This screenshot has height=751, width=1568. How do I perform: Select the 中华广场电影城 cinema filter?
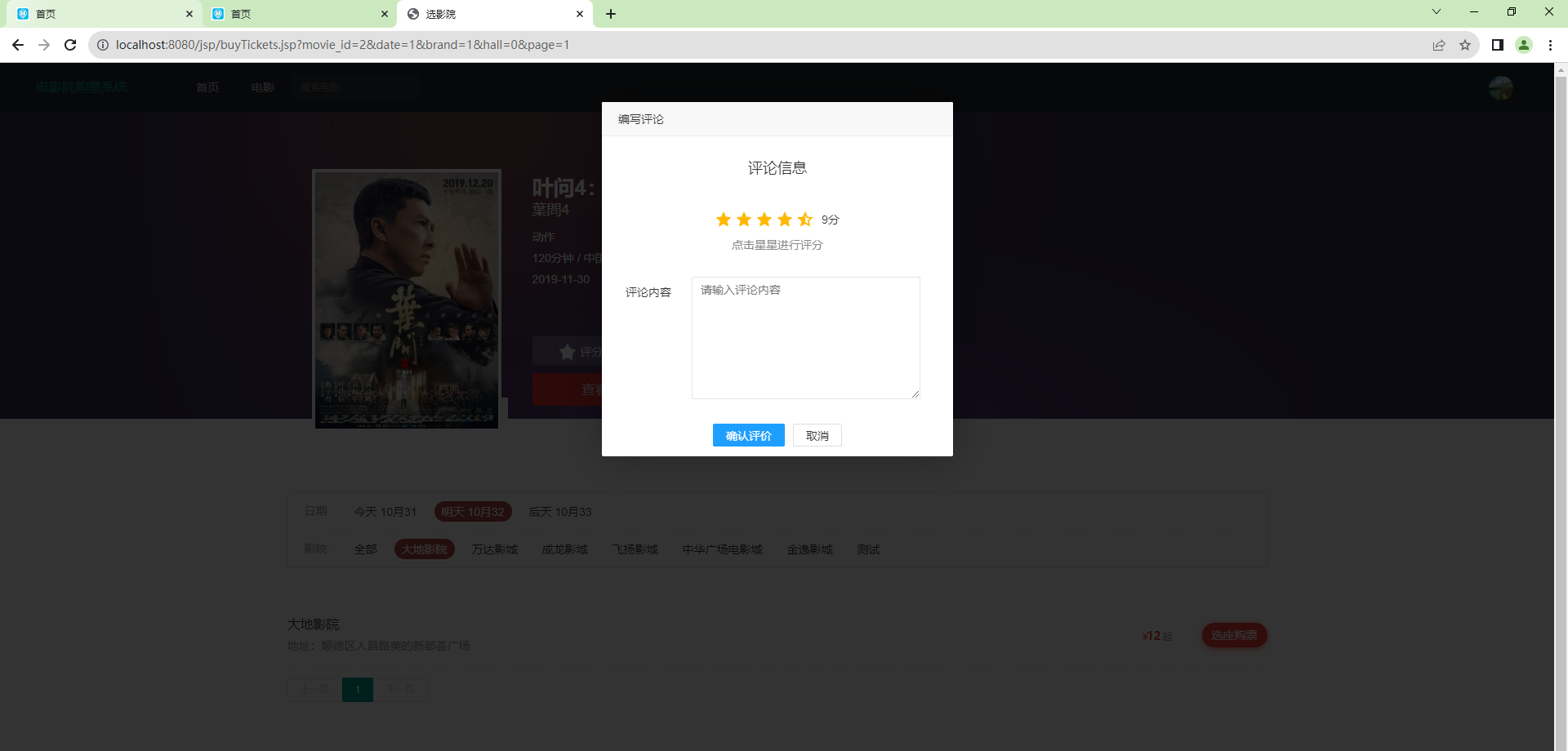[x=723, y=549]
